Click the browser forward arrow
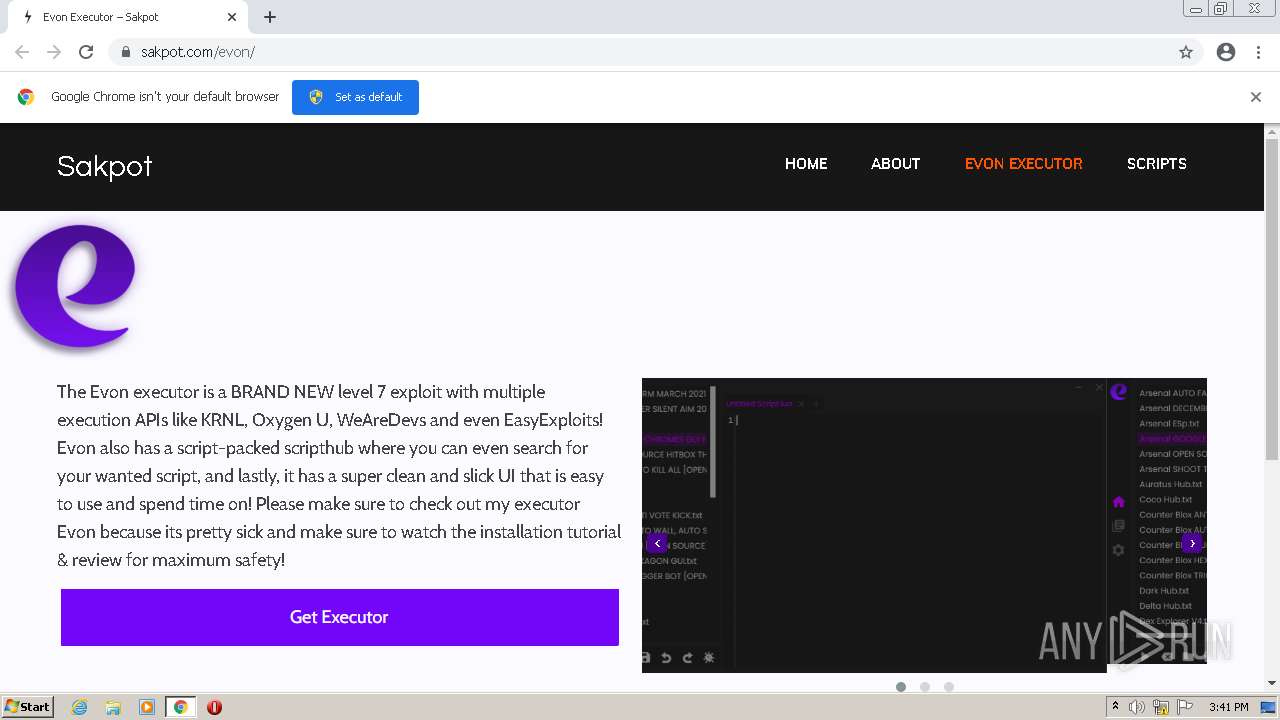Image resolution: width=1280 pixels, height=720 pixels. pyautogui.click(x=54, y=52)
